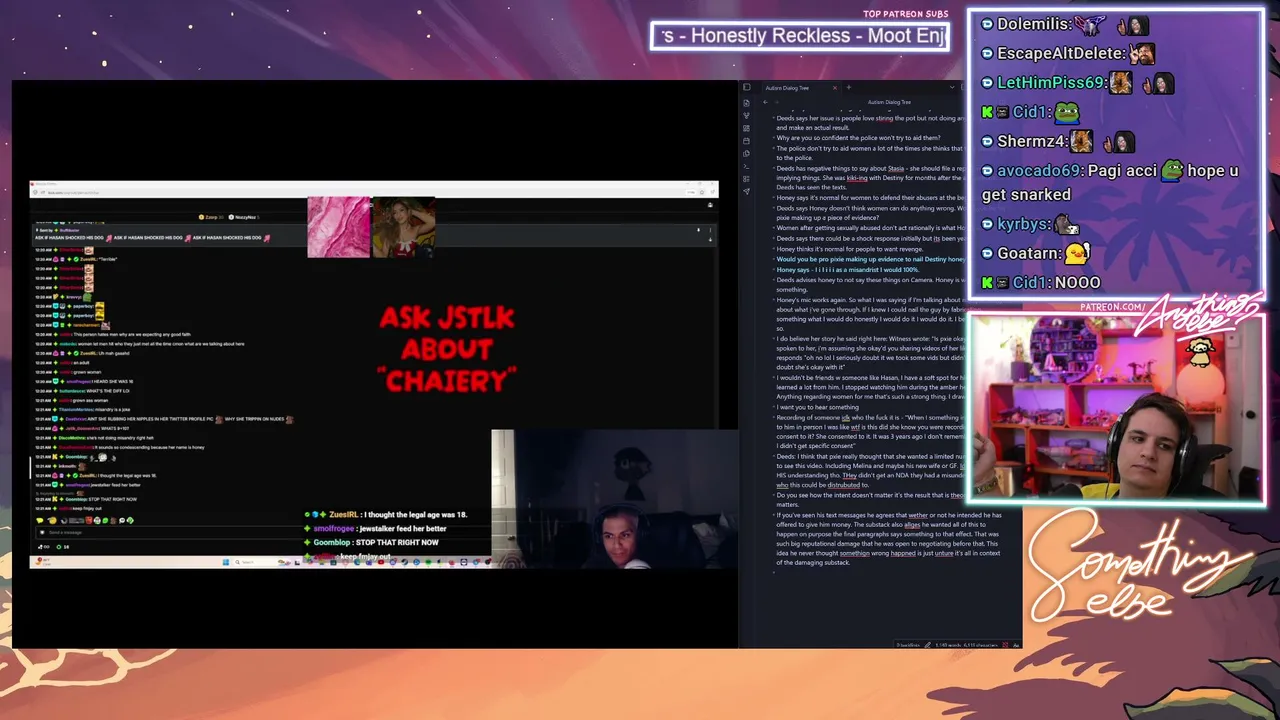Click the Goomblop username in overlay chat
This screenshot has width=1280, height=720.
pos(332,542)
